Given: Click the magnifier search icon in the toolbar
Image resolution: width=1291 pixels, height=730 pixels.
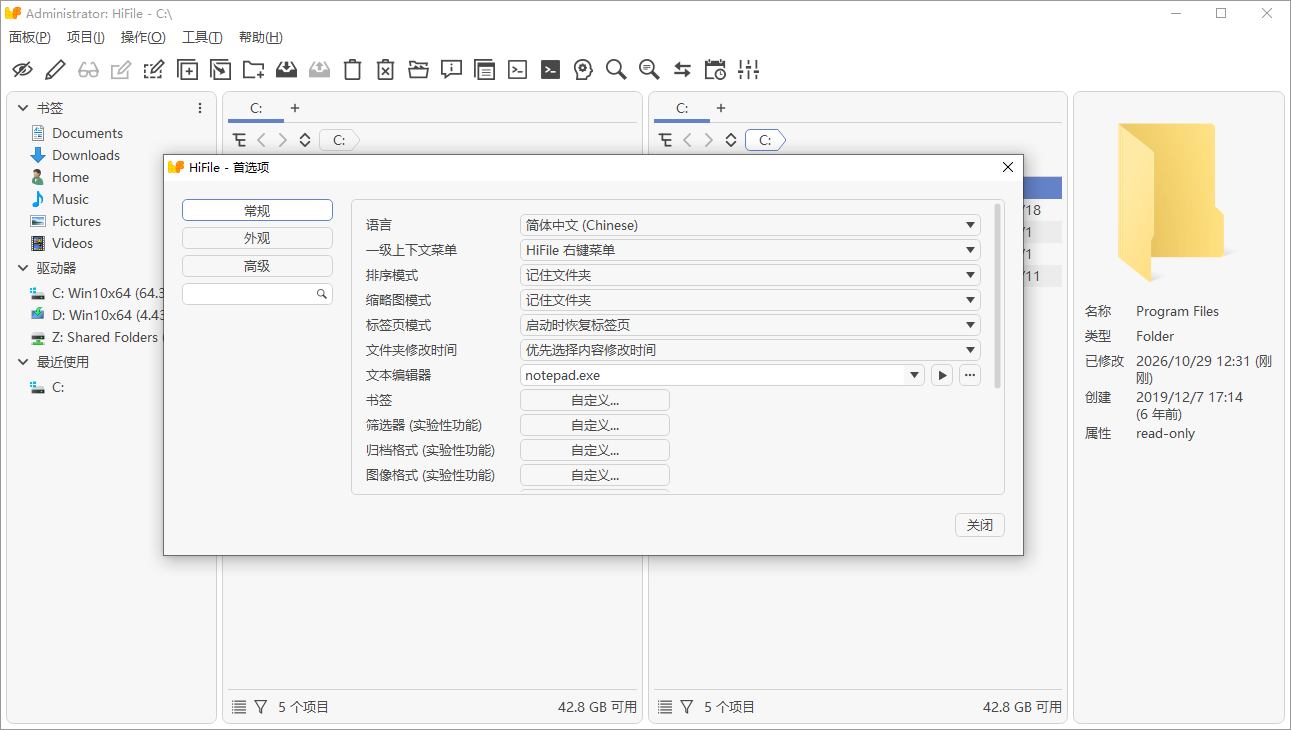Looking at the screenshot, I should pyautogui.click(x=616, y=69).
